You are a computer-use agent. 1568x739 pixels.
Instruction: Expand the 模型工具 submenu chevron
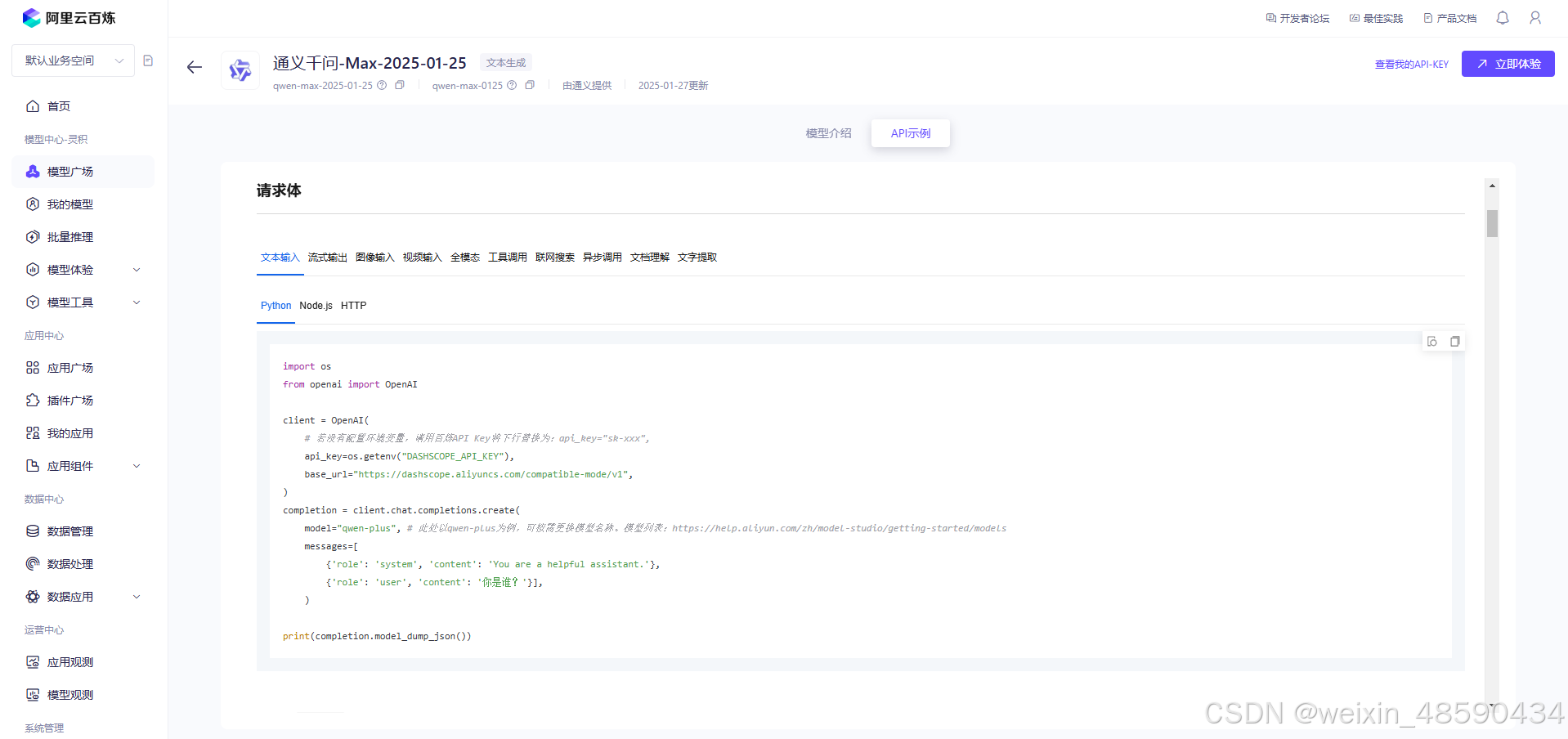[x=137, y=302]
